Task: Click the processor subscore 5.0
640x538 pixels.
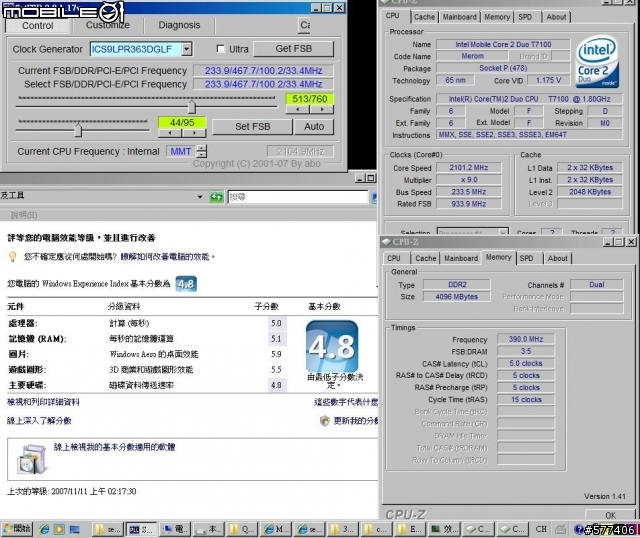Action: (x=276, y=323)
